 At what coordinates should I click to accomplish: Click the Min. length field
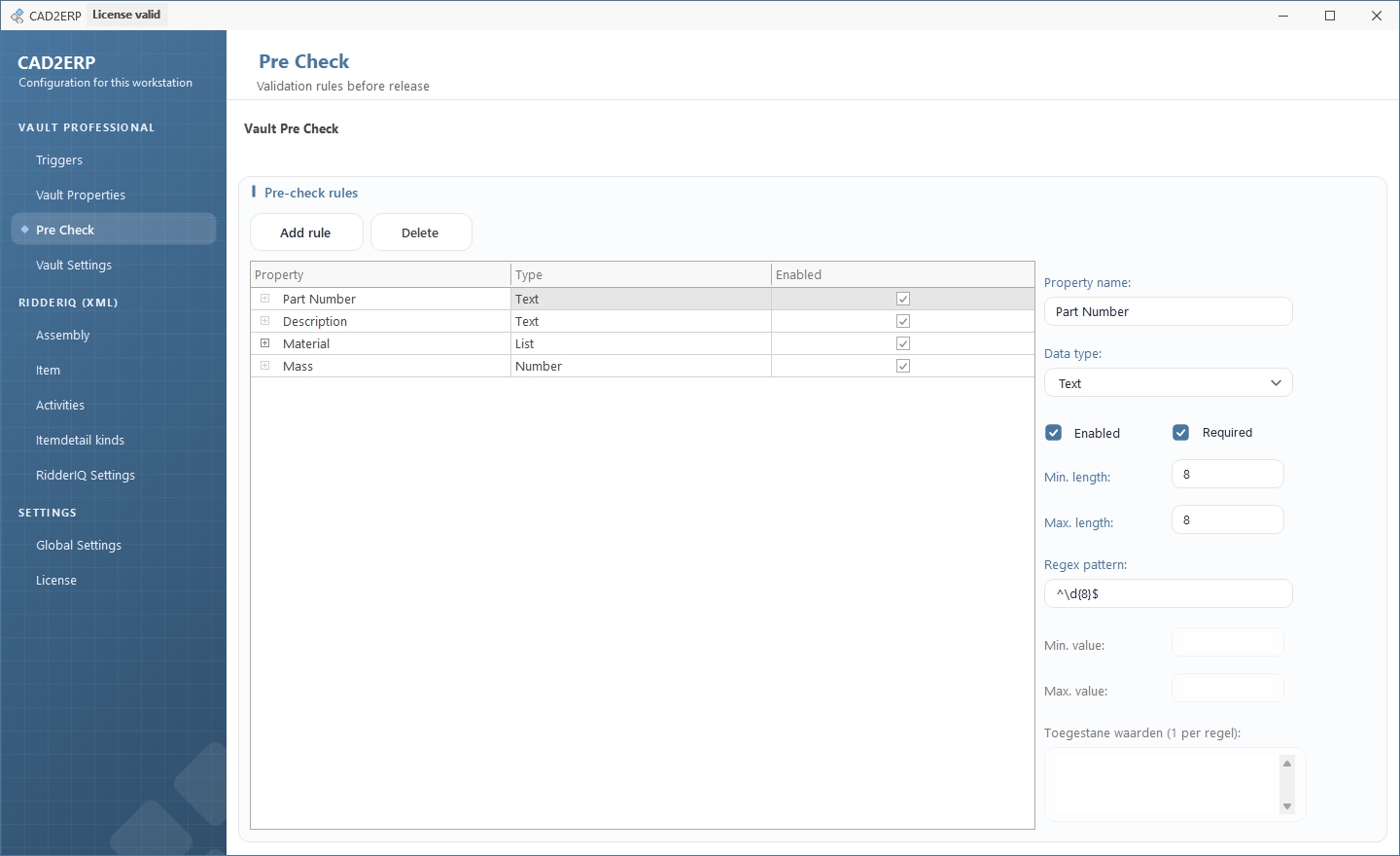1228,474
